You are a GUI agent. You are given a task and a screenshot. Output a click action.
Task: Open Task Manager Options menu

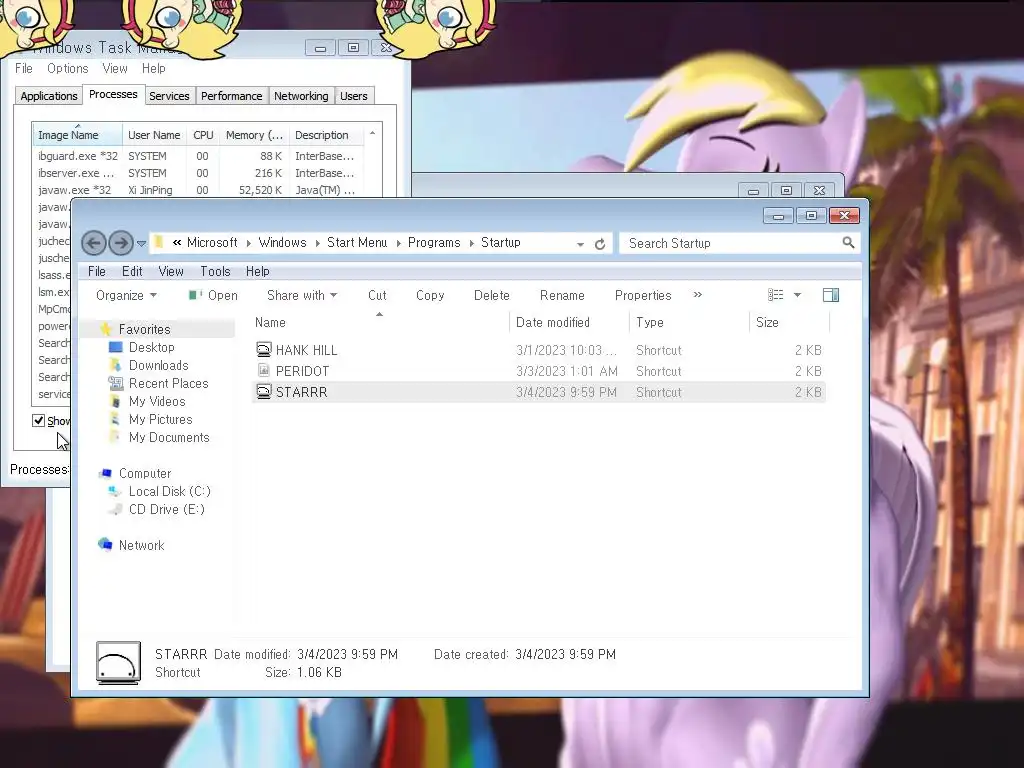67,69
